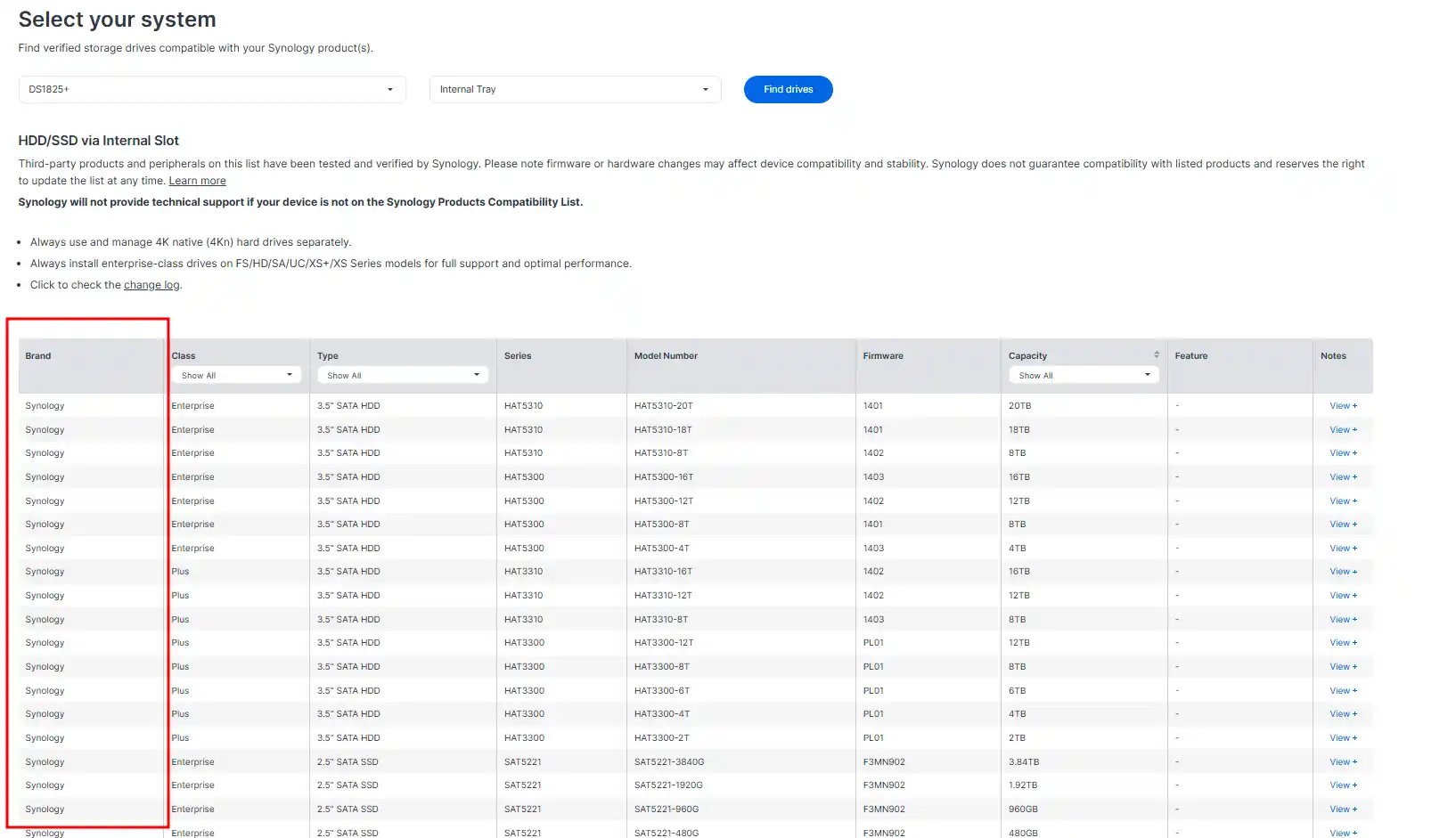This screenshot has width=1456, height=838.
Task: Click series HAT3300 in HAT3300-2T row
Action: 524,738
